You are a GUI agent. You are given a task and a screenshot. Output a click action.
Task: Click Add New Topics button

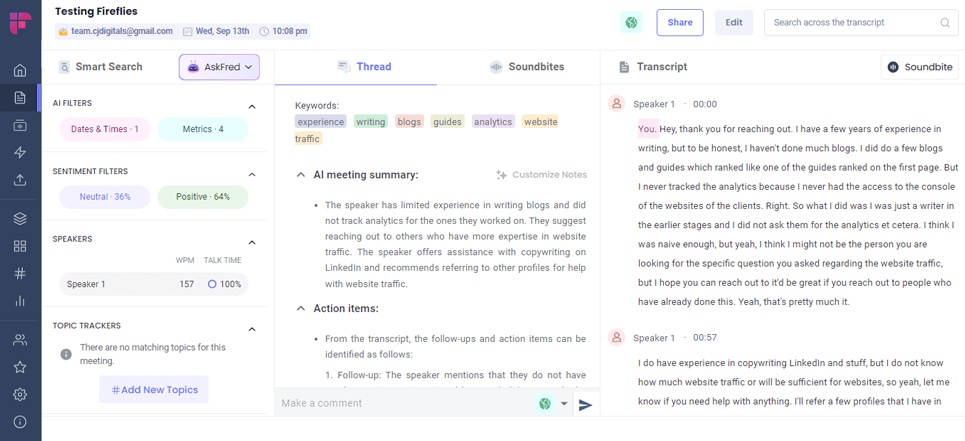point(154,390)
